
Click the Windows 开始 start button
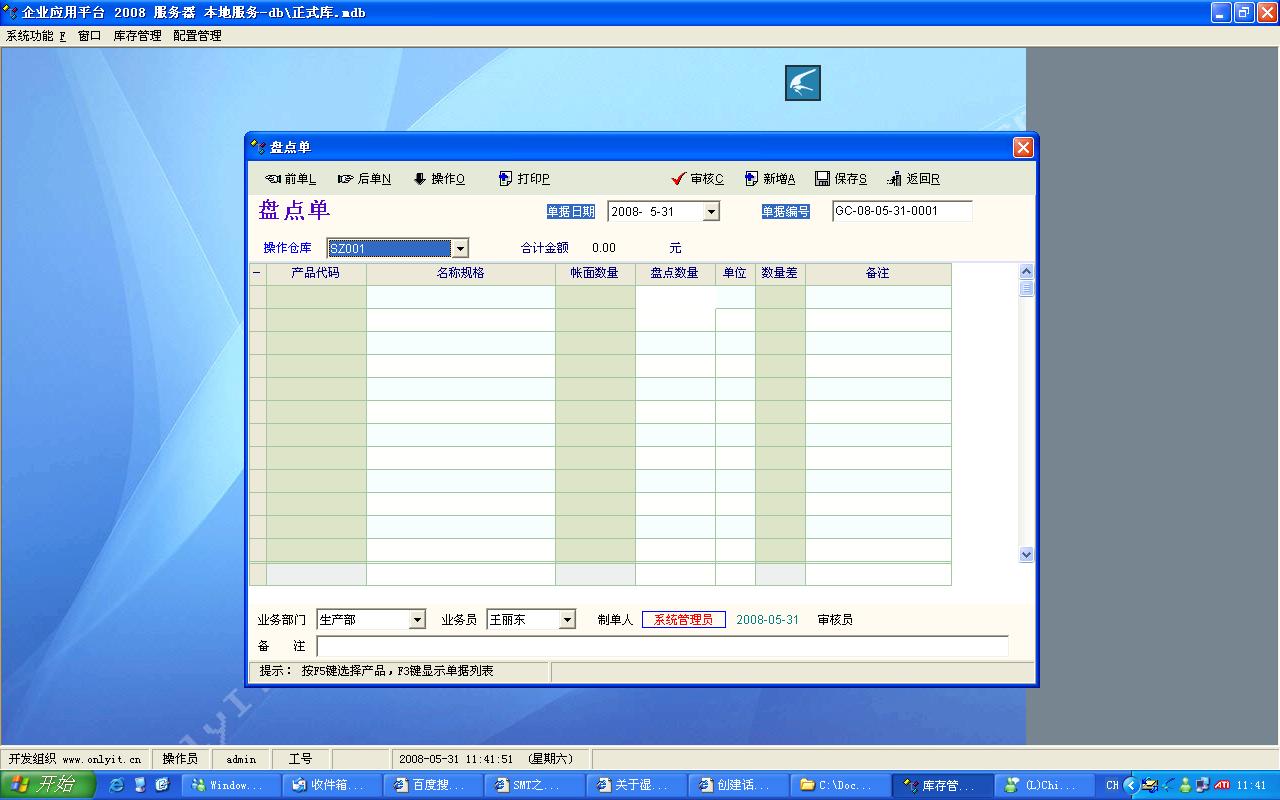coord(47,785)
